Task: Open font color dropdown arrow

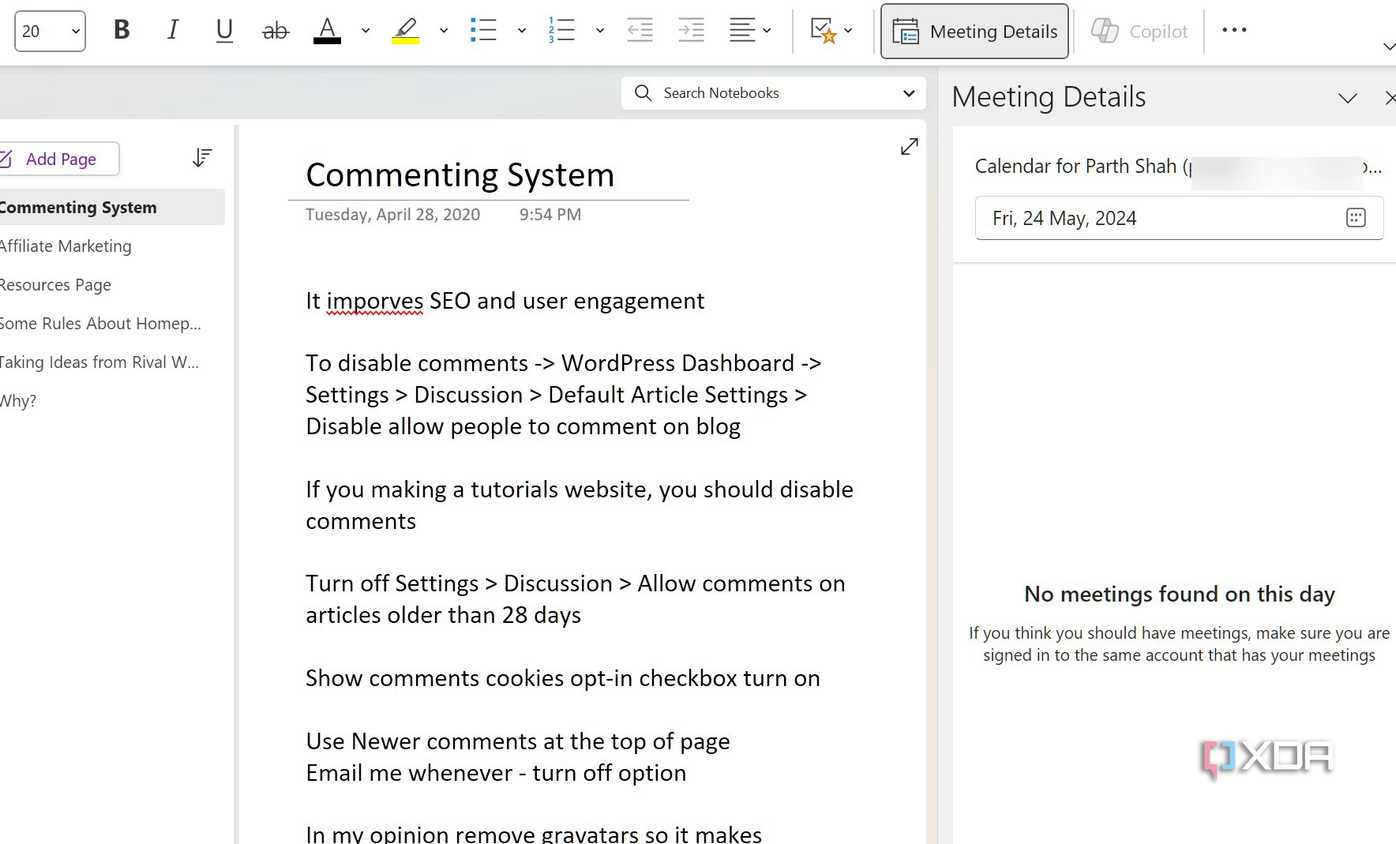Action: [365, 31]
